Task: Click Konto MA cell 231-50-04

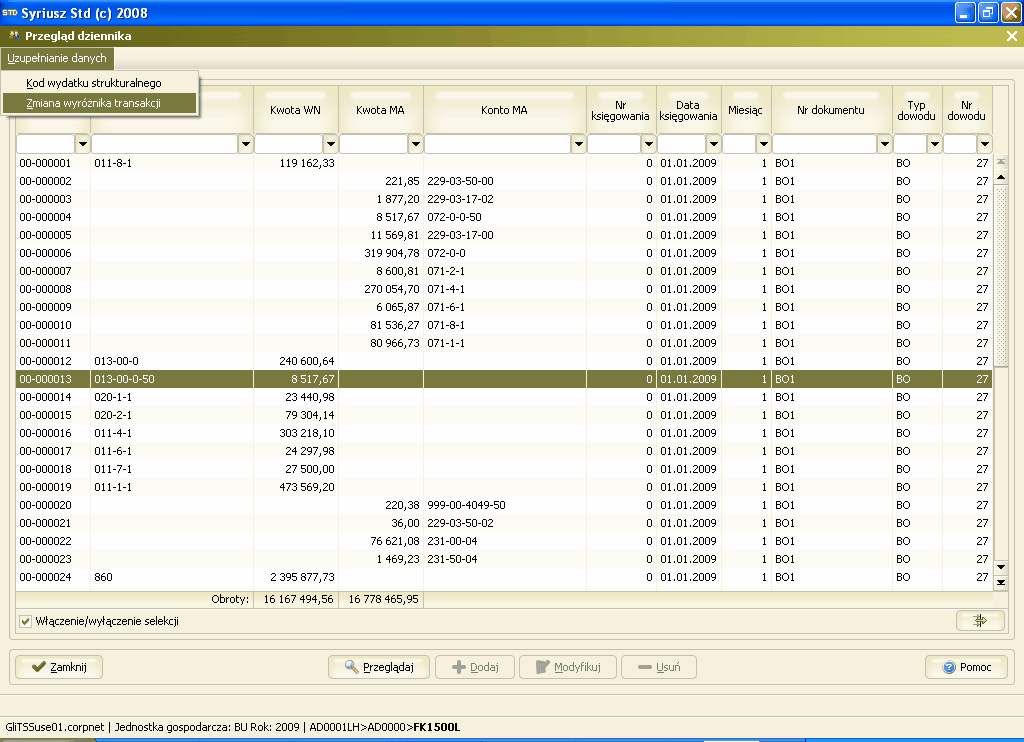Action: click(x=452, y=559)
